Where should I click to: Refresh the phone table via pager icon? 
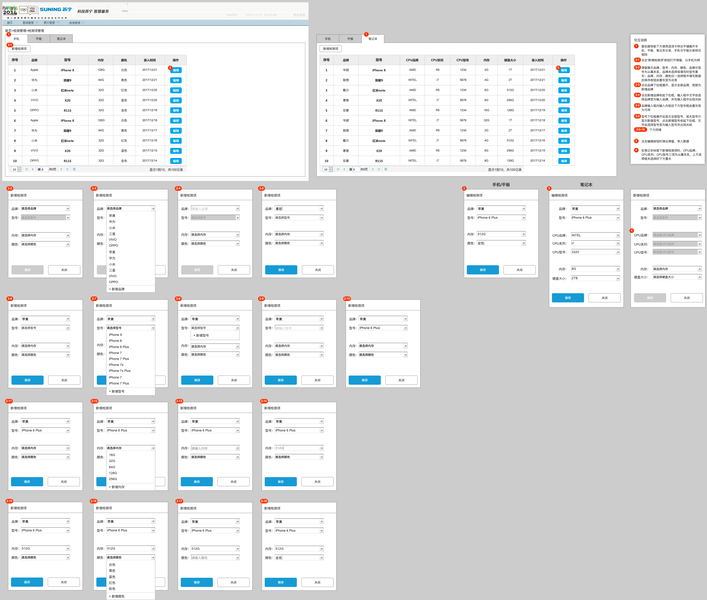74,169
